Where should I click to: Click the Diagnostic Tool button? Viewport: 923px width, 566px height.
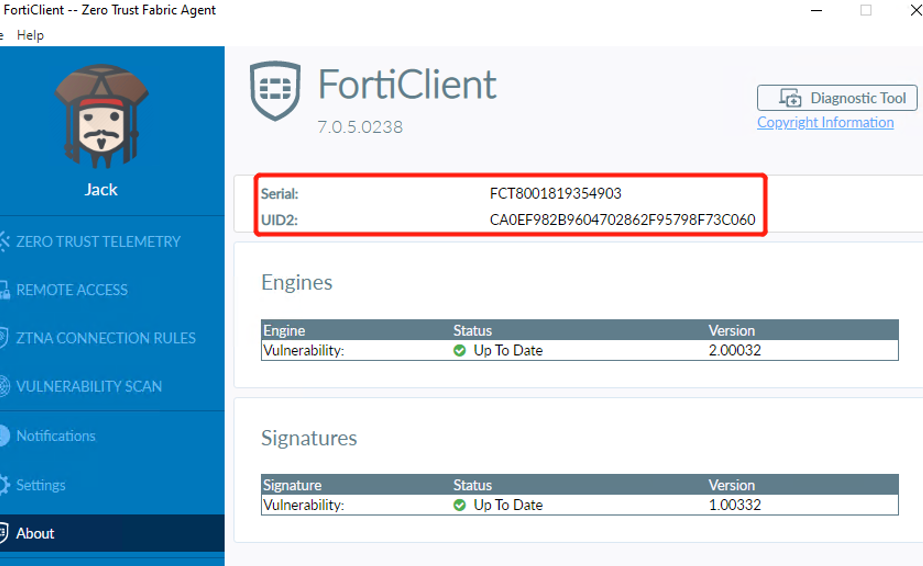pyautogui.click(x=836, y=98)
